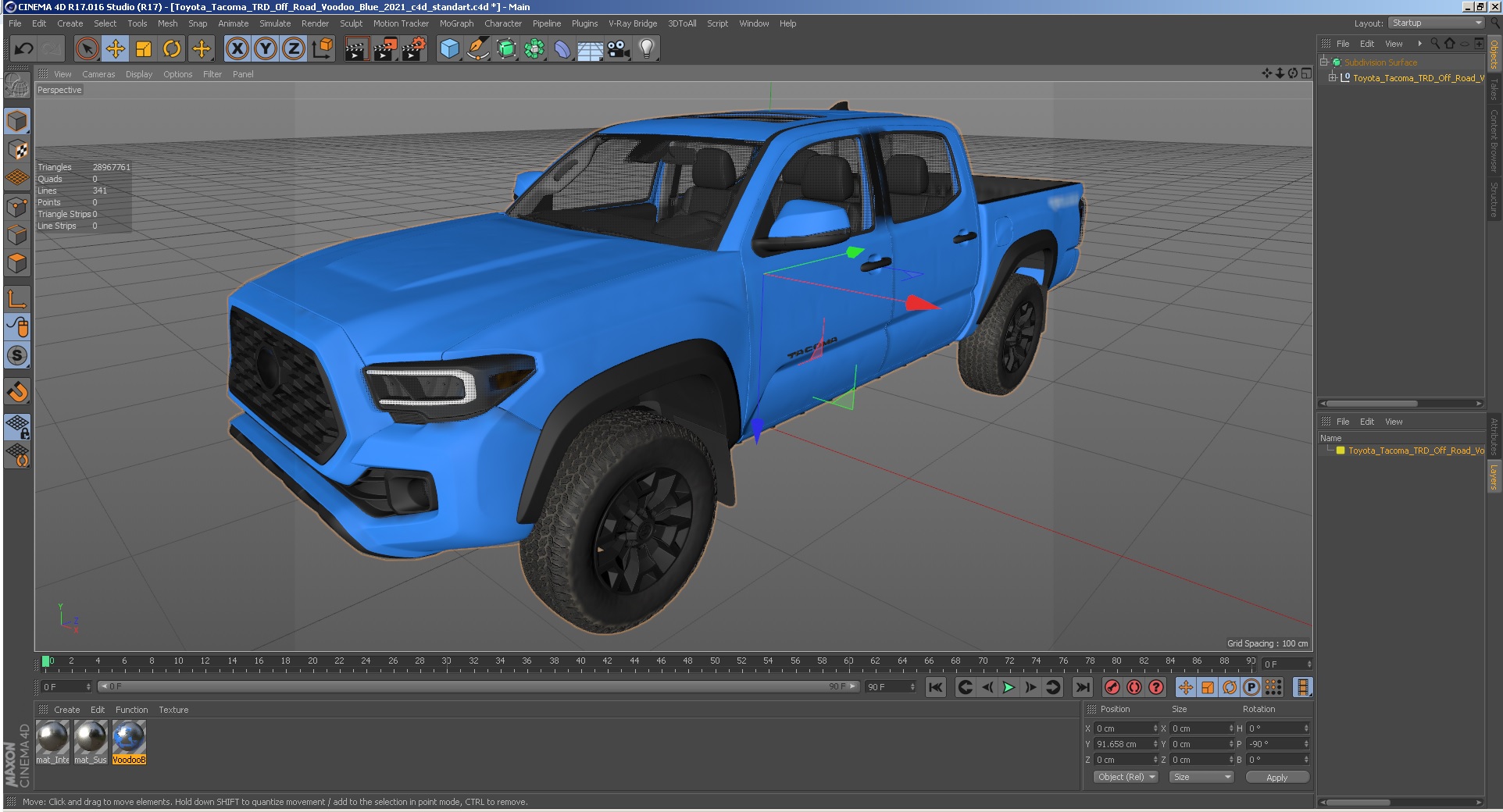Screen dimensions: 1503x812
Task: Open viewport Display menu
Action: click(139, 74)
